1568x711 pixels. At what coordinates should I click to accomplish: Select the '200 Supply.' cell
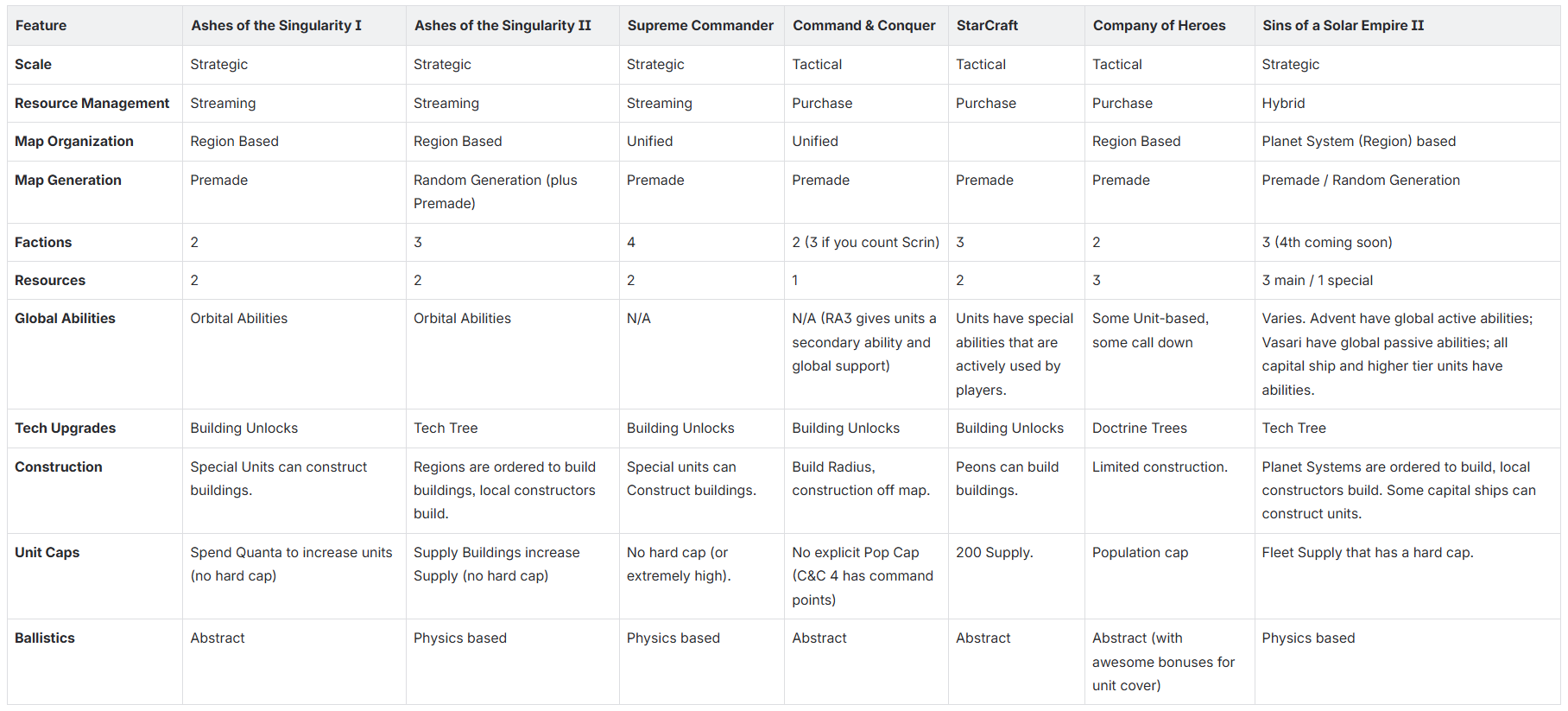(994, 553)
